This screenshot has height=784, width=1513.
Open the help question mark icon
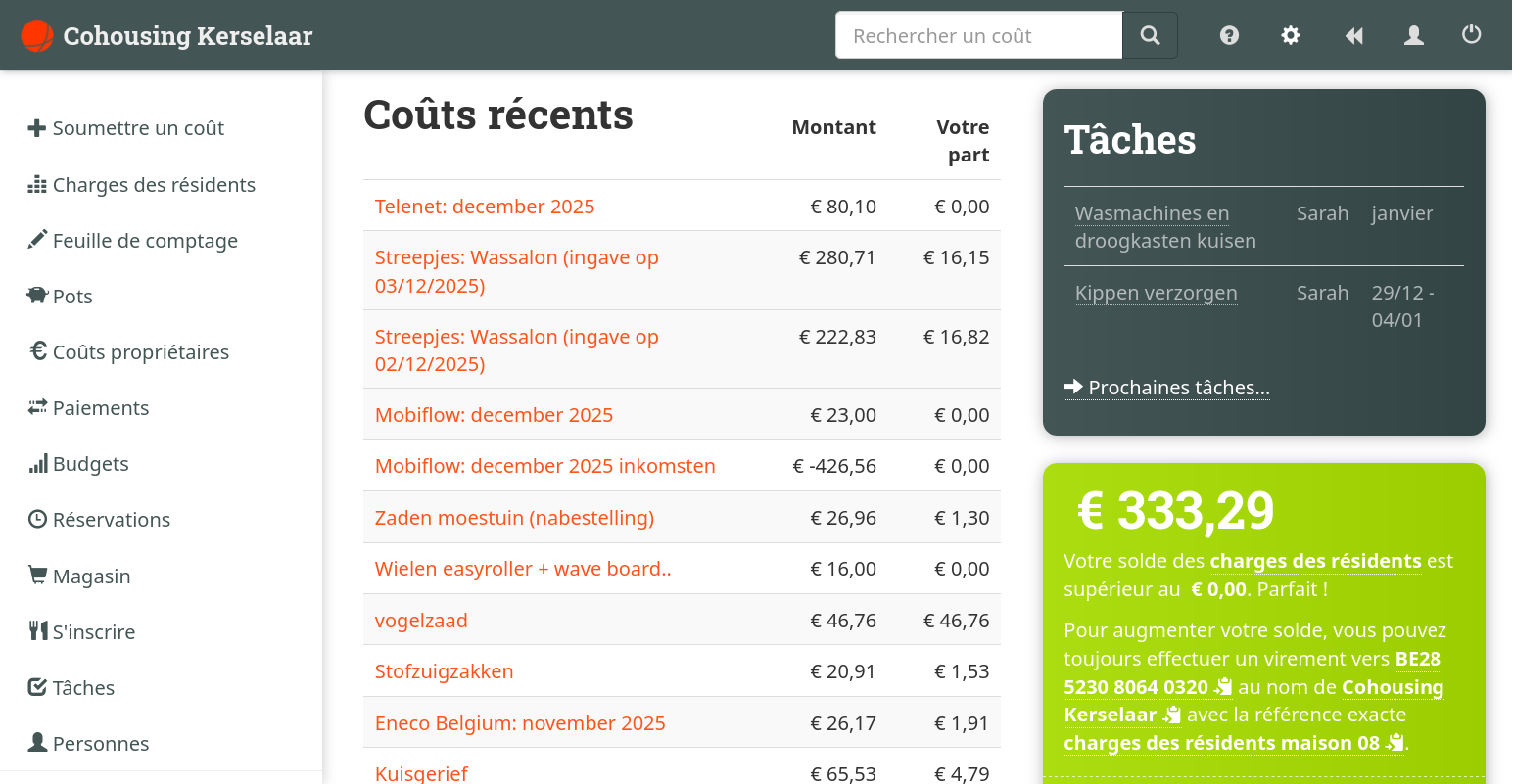point(1228,35)
